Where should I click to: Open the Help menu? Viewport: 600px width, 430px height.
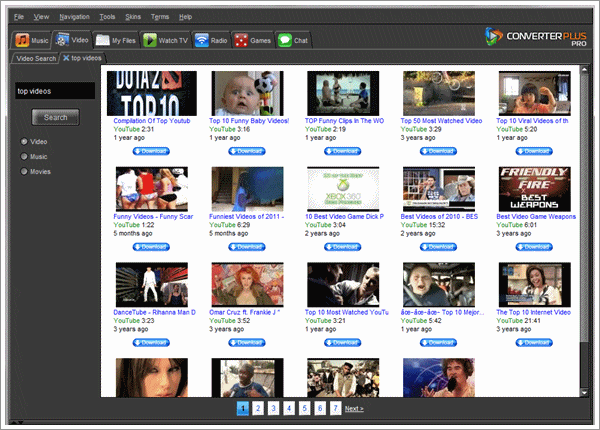tap(185, 17)
